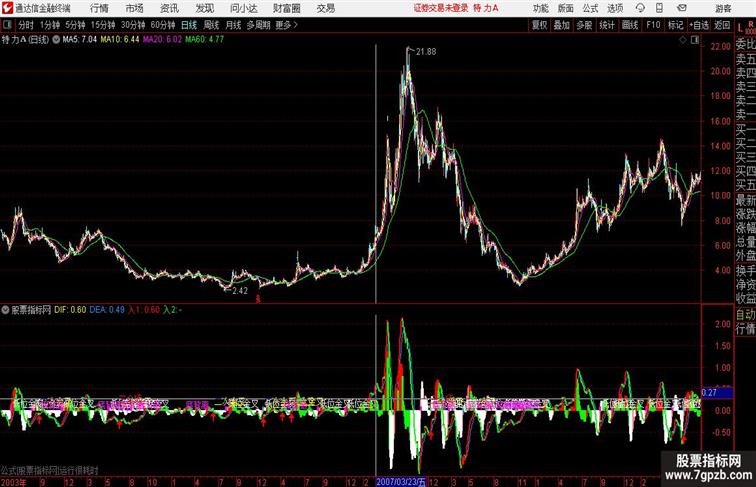Add stock via +自选 button
Image resolution: width=756 pixels, height=487 pixels.
point(699,25)
